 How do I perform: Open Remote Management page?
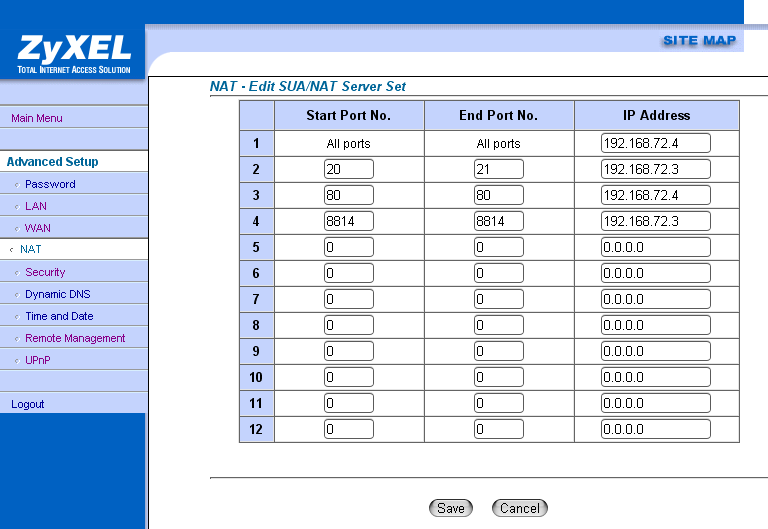[75, 338]
